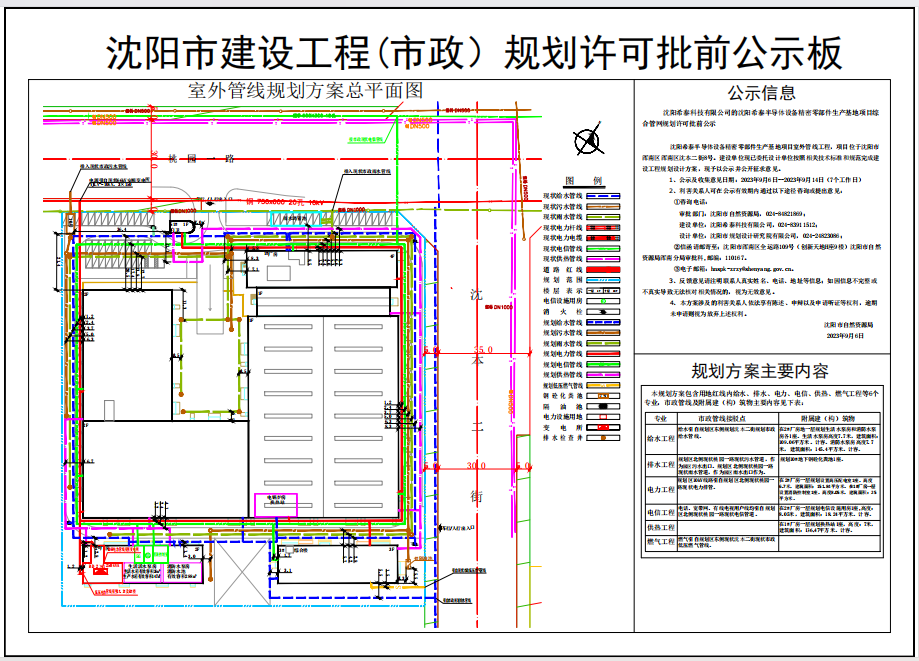Click the 隔油池 black dot symbol

[x=603, y=406]
